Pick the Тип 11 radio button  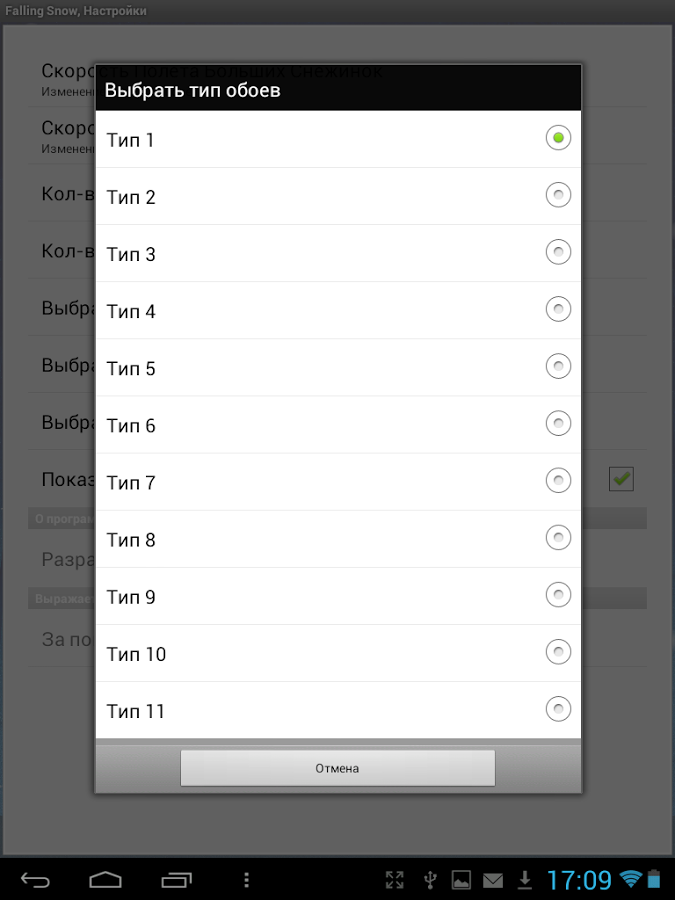tap(558, 710)
